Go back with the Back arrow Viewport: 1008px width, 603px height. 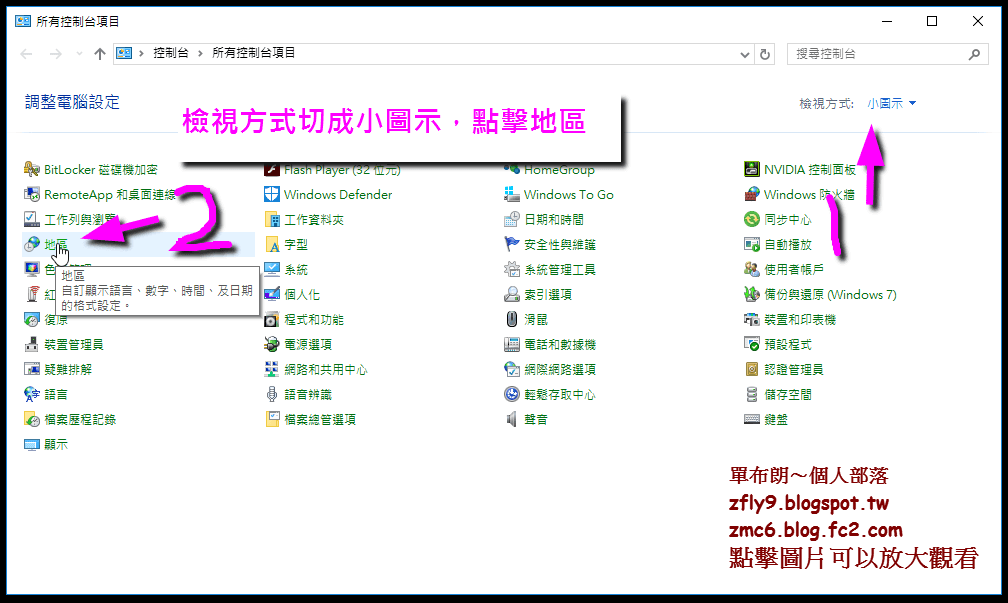tap(26, 54)
